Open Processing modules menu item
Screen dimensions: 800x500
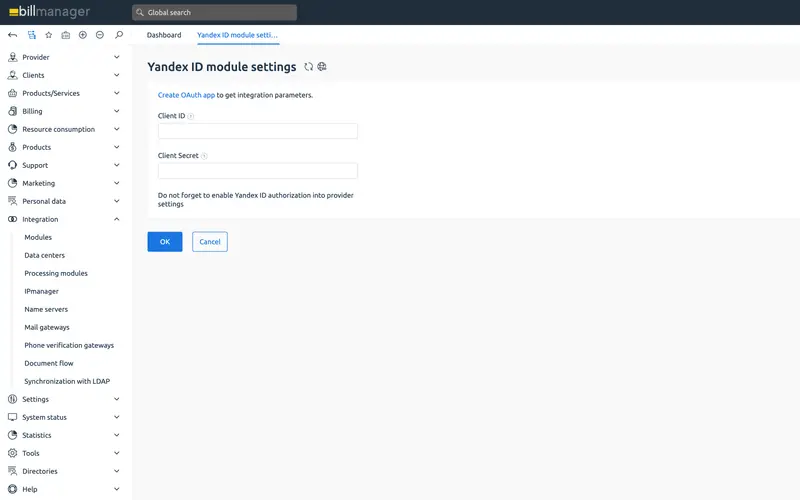(56, 273)
